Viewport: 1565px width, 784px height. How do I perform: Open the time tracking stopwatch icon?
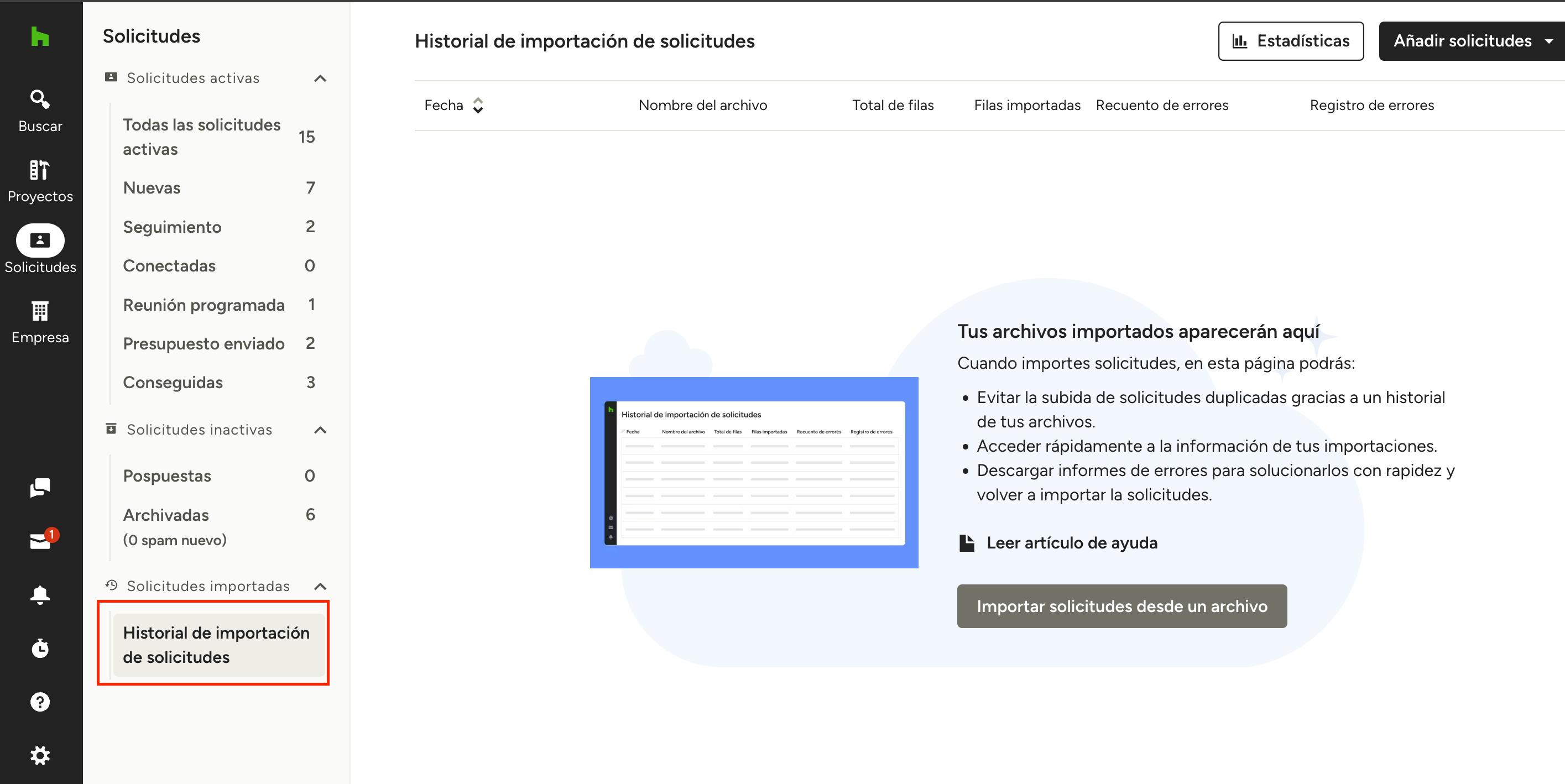[40, 648]
